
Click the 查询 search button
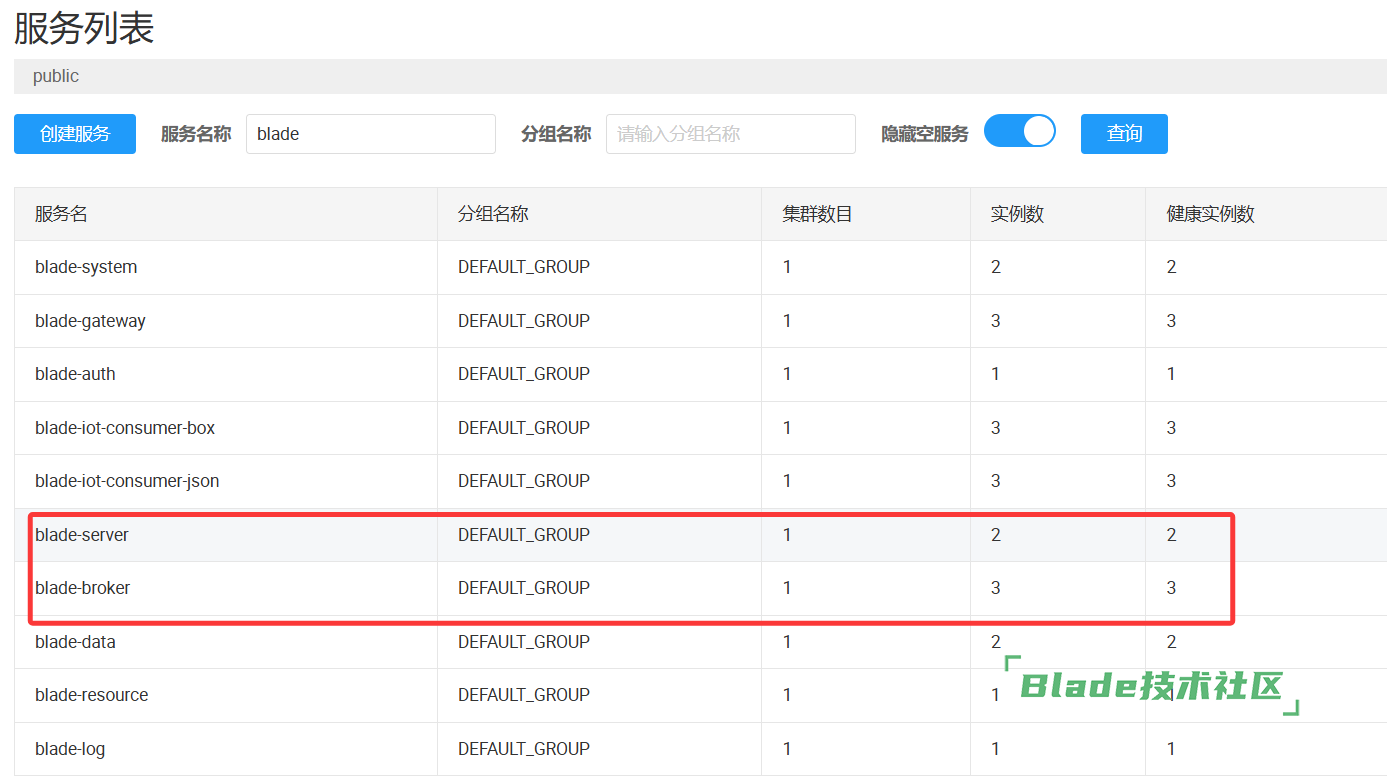1124,134
